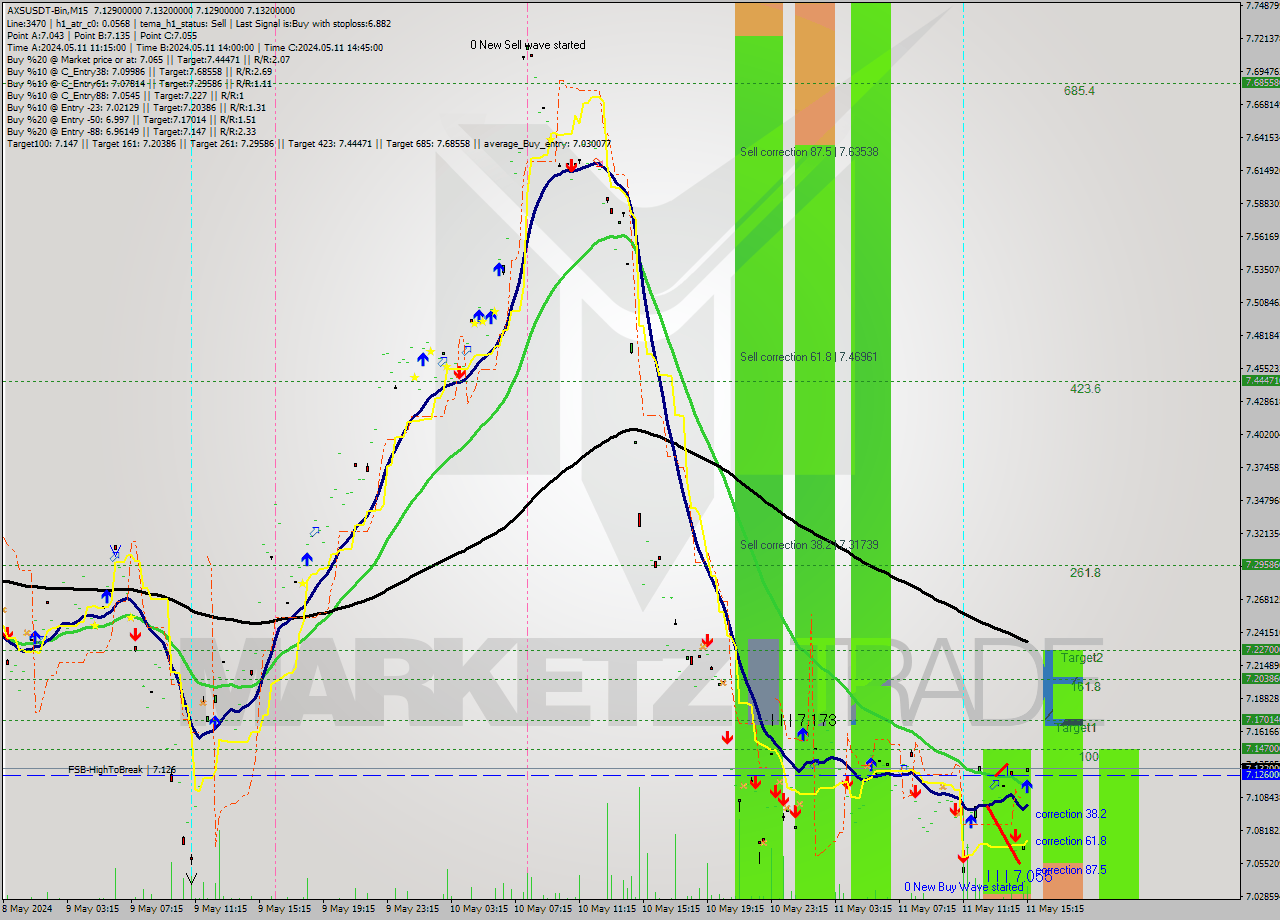The width and height of the screenshot is (1280, 920).
Task: Select the '0 New Buy Wave started' label
Action: pos(963,887)
